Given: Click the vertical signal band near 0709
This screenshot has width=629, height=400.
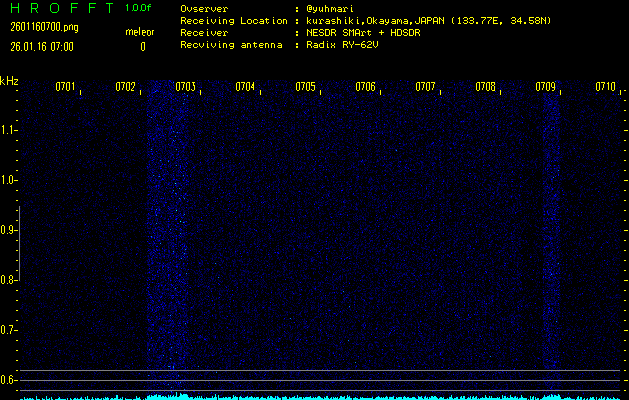Looking at the screenshot, I should [550, 240].
